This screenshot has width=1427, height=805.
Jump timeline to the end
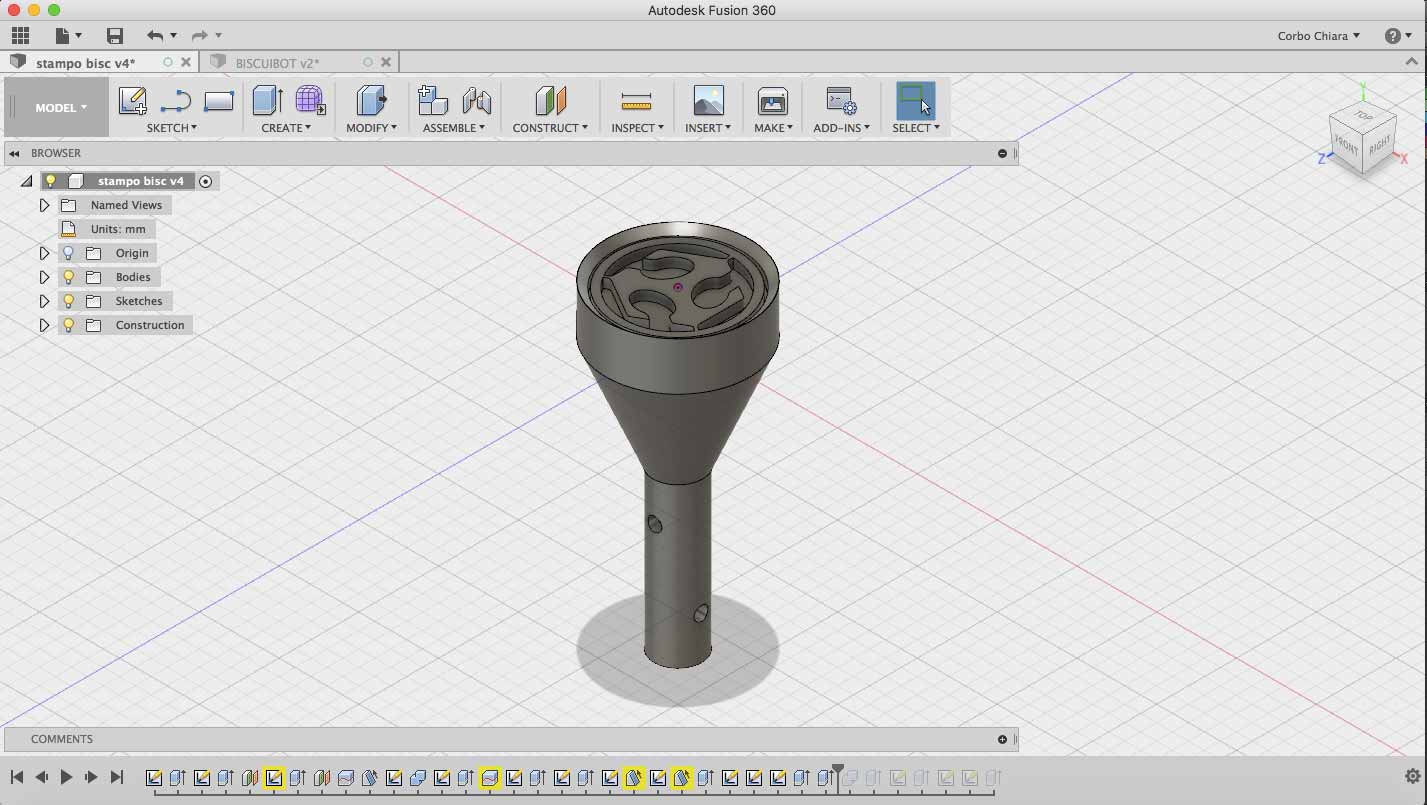click(116, 777)
